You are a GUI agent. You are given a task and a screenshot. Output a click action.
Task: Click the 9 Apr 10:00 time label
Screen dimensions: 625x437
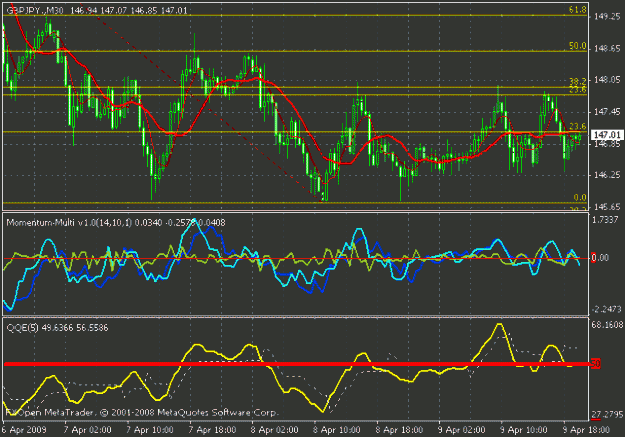coord(524,430)
